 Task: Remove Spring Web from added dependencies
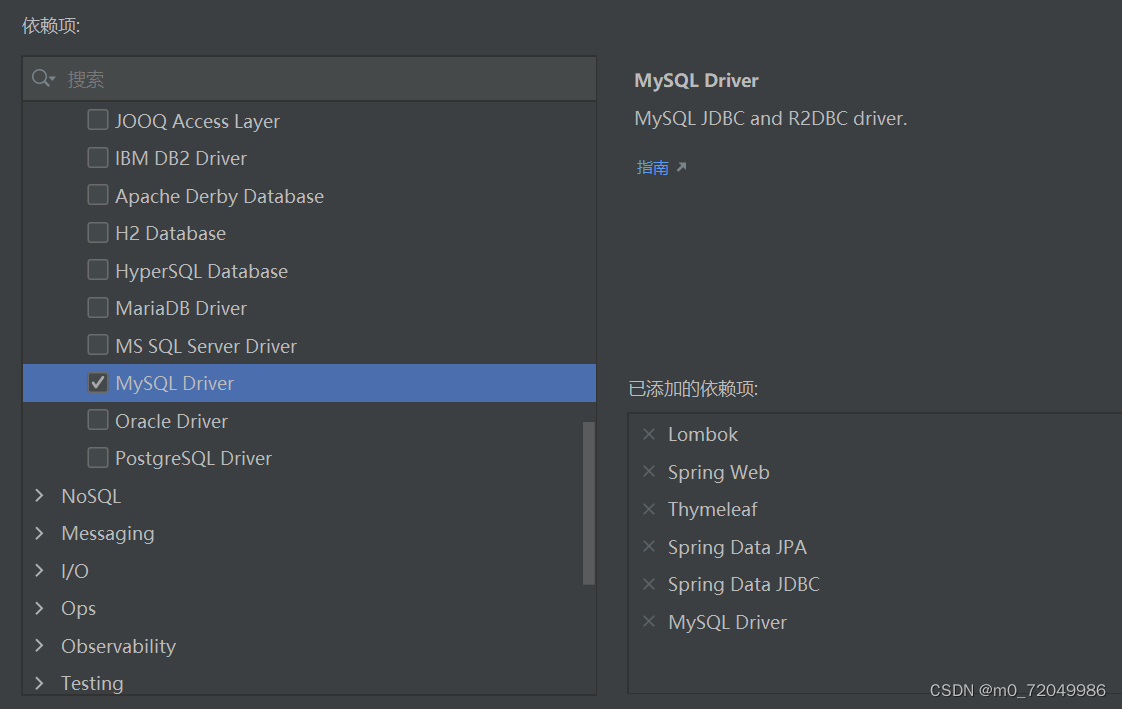point(651,472)
